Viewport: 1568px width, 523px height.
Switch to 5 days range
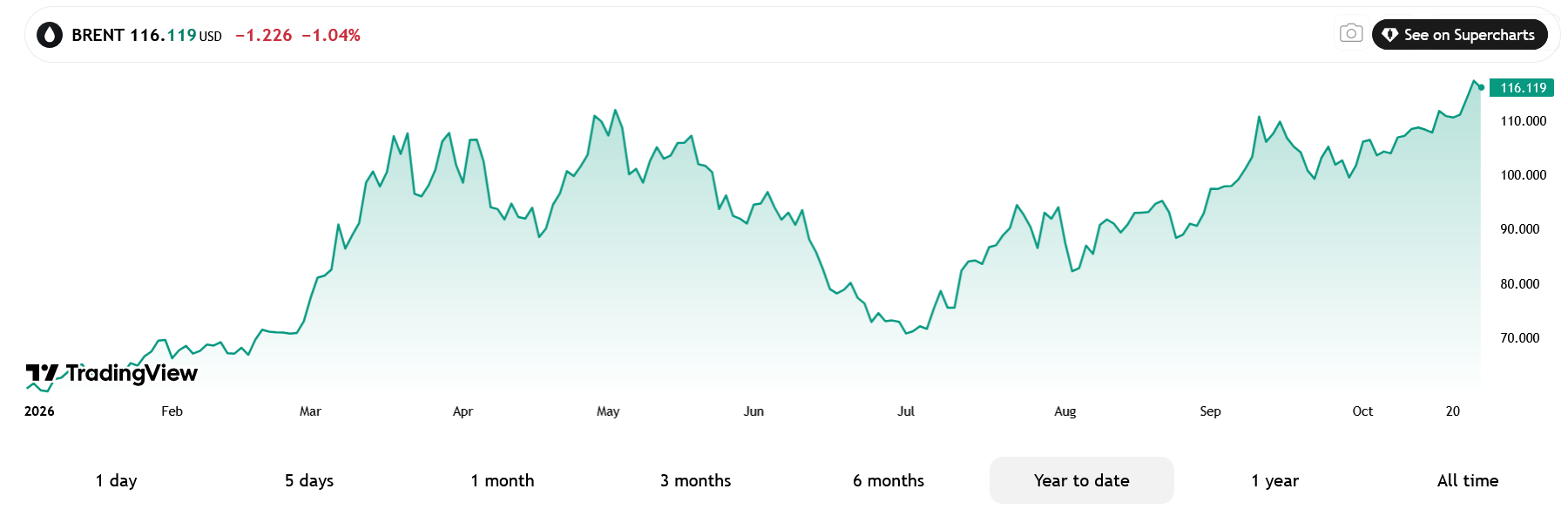[x=309, y=480]
